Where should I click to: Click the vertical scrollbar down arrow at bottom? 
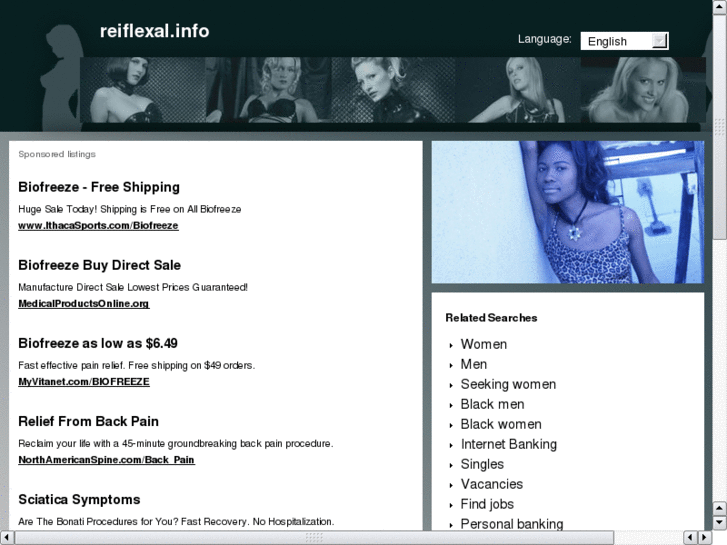tap(720, 523)
